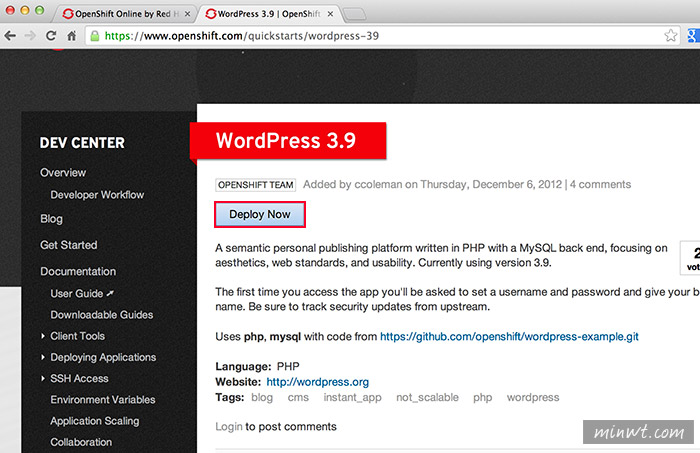The image size is (700, 453).
Task: Click the DEV CENTER heading
Action: pos(82,143)
